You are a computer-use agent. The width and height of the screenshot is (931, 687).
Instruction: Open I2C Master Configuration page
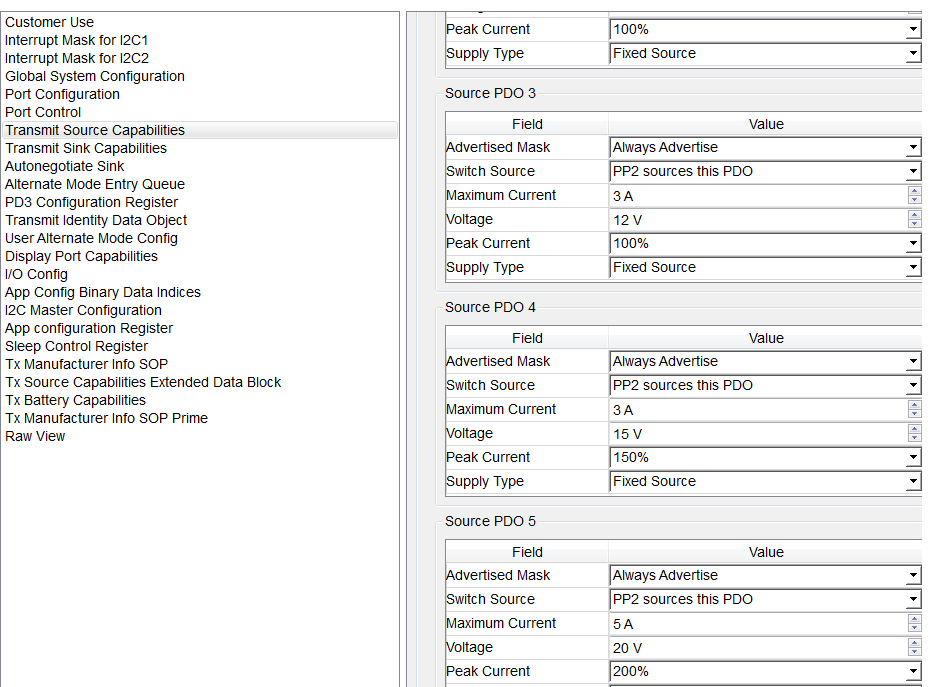click(83, 311)
